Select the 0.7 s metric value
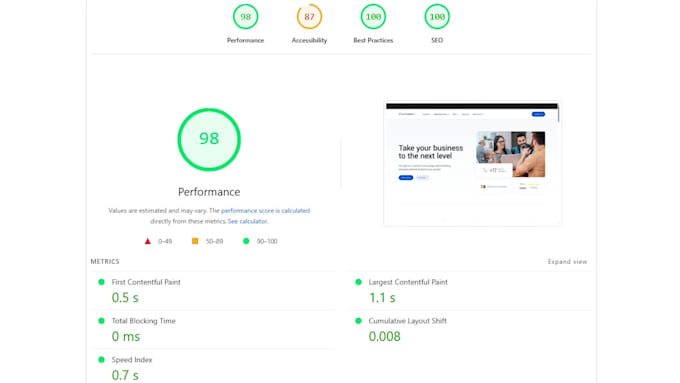680x383 pixels. coord(125,375)
